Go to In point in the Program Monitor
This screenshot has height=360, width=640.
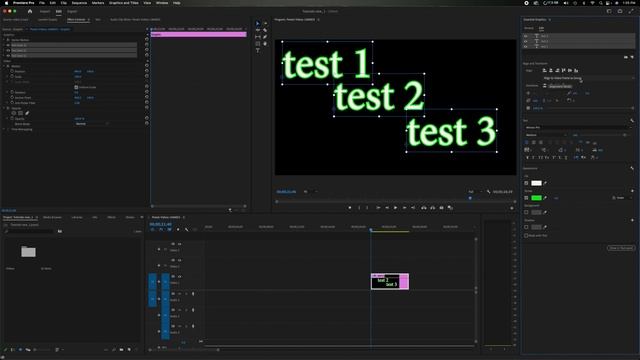click(x=378, y=208)
